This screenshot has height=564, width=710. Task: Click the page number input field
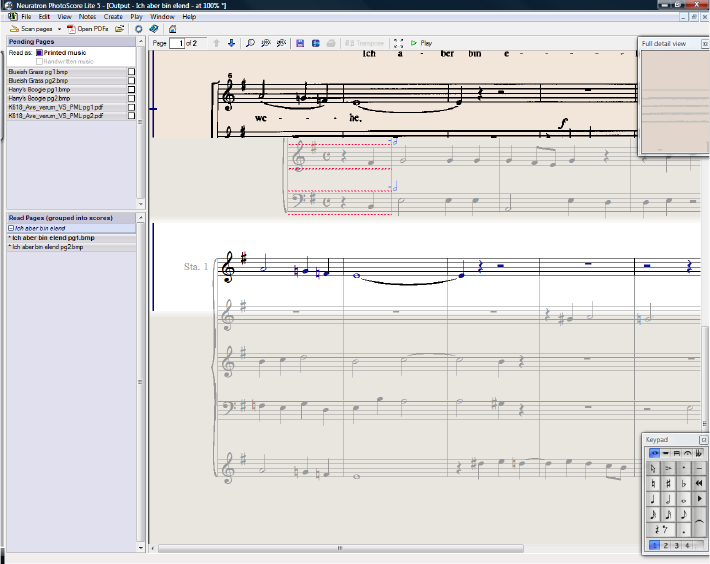179,44
